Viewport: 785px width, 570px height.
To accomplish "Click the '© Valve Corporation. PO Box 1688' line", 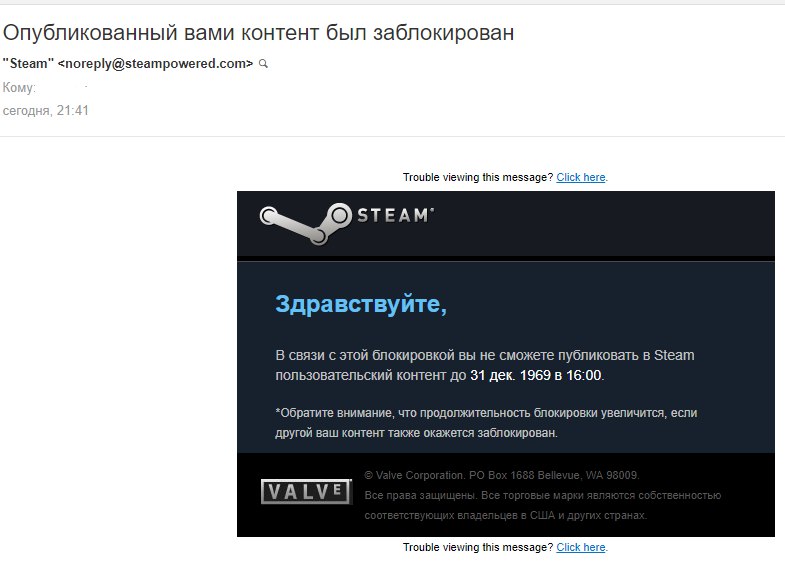I will (x=502, y=475).
